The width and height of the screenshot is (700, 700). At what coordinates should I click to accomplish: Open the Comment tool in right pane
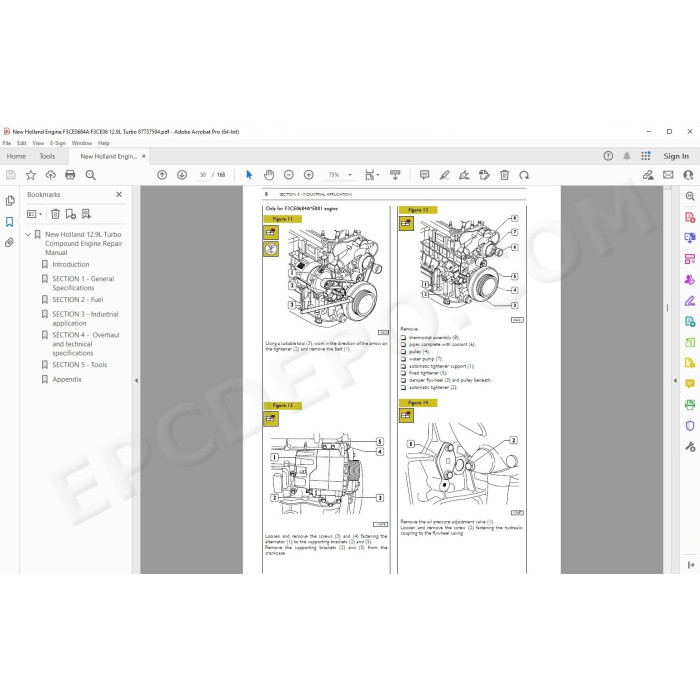[x=690, y=384]
